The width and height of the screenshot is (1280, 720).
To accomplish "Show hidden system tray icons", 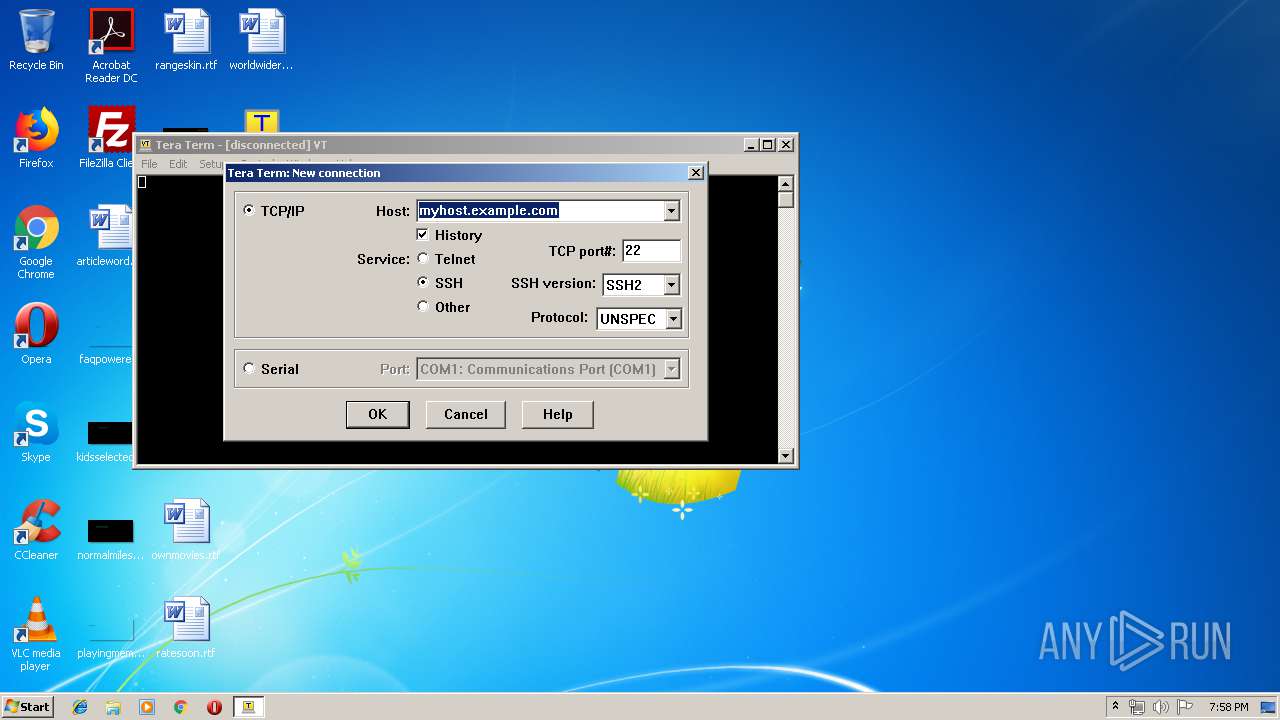I will click(1115, 707).
